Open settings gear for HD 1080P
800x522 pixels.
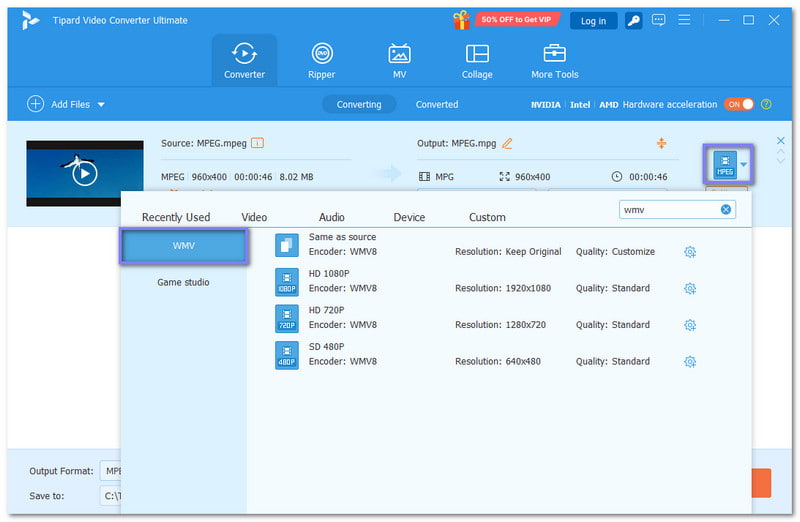coord(690,288)
